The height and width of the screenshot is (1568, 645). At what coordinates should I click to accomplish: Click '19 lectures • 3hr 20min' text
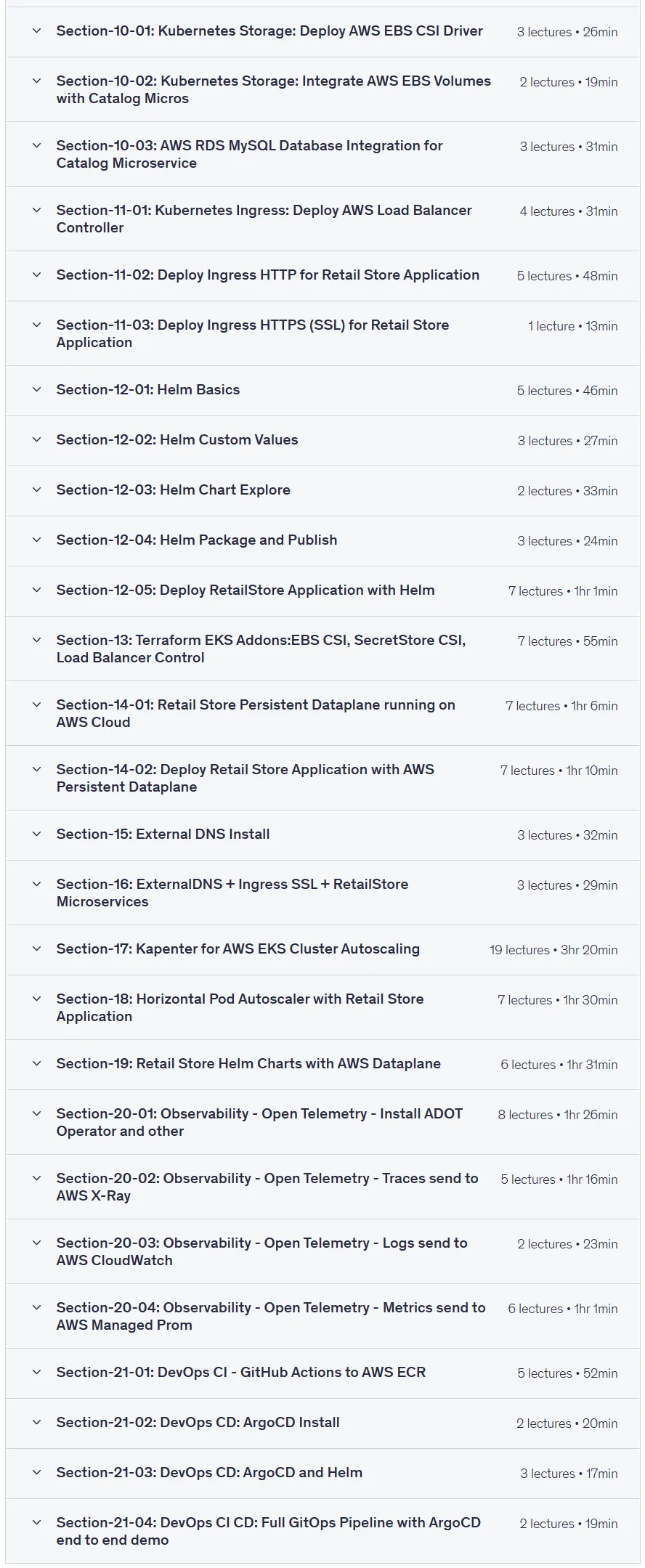tap(553, 950)
